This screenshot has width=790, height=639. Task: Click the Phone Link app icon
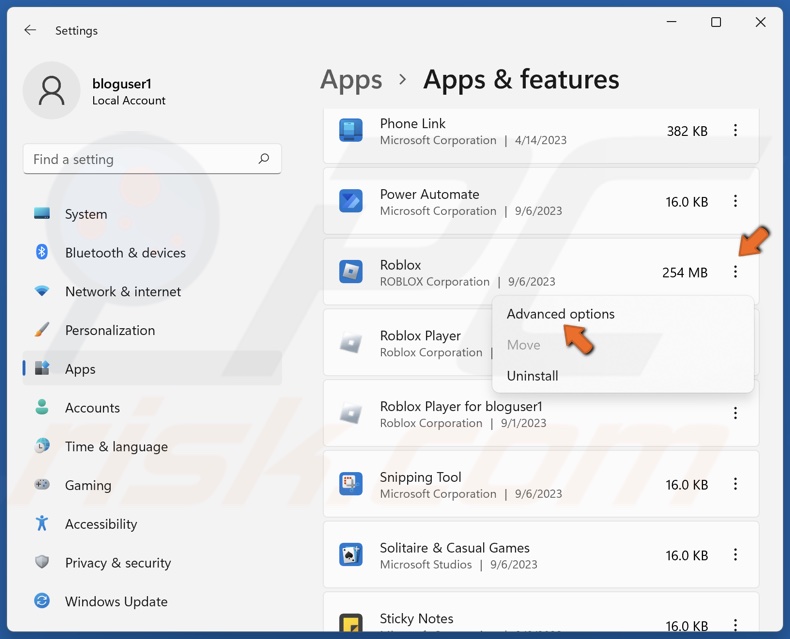coord(351,131)
